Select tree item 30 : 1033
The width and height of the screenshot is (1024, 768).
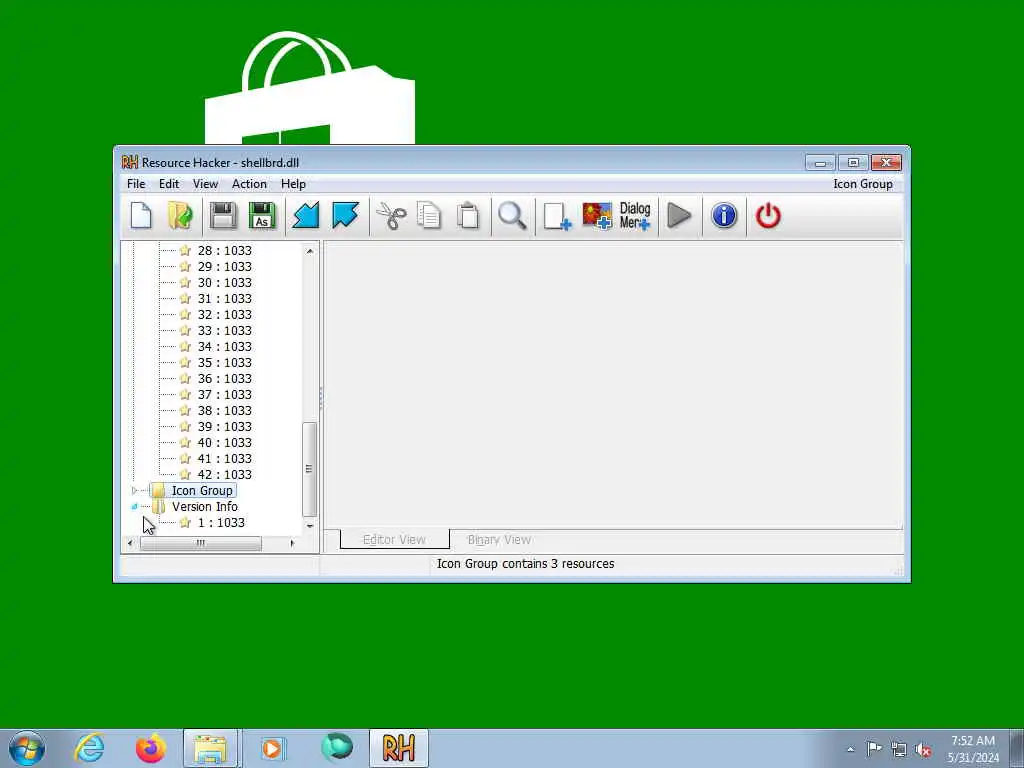(x=225, y=283)
